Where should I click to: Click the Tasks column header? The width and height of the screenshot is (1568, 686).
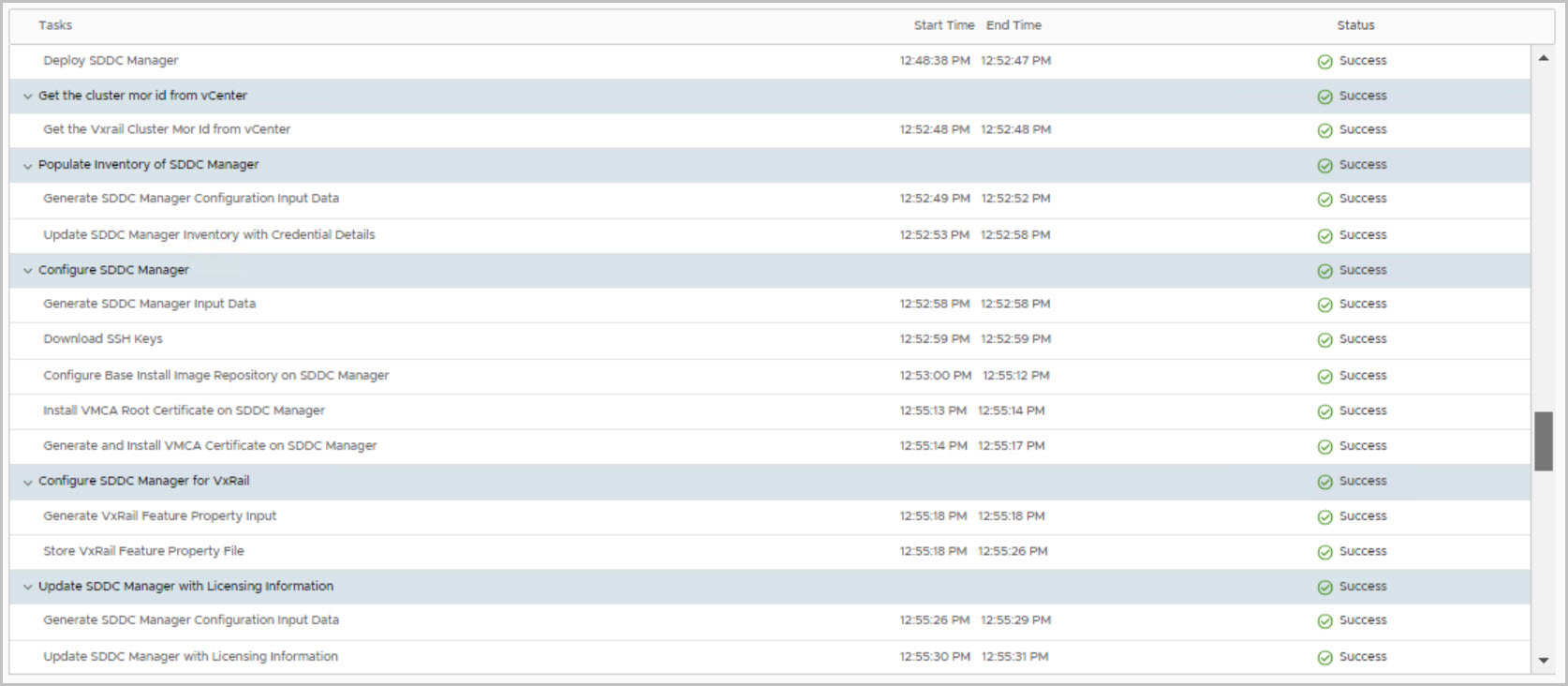click(55, 25)
